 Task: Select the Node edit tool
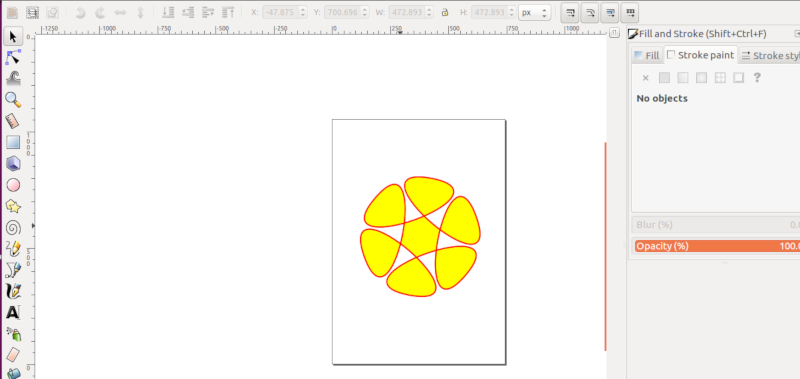[x=13, y=58]
